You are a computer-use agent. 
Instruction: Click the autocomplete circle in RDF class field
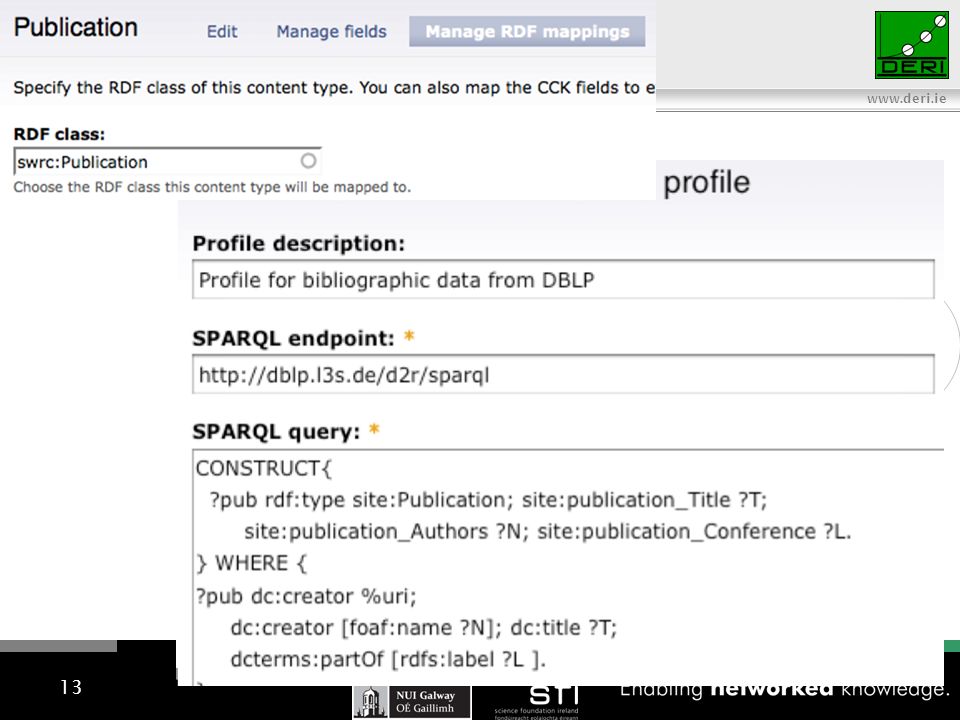coord(308,161)
